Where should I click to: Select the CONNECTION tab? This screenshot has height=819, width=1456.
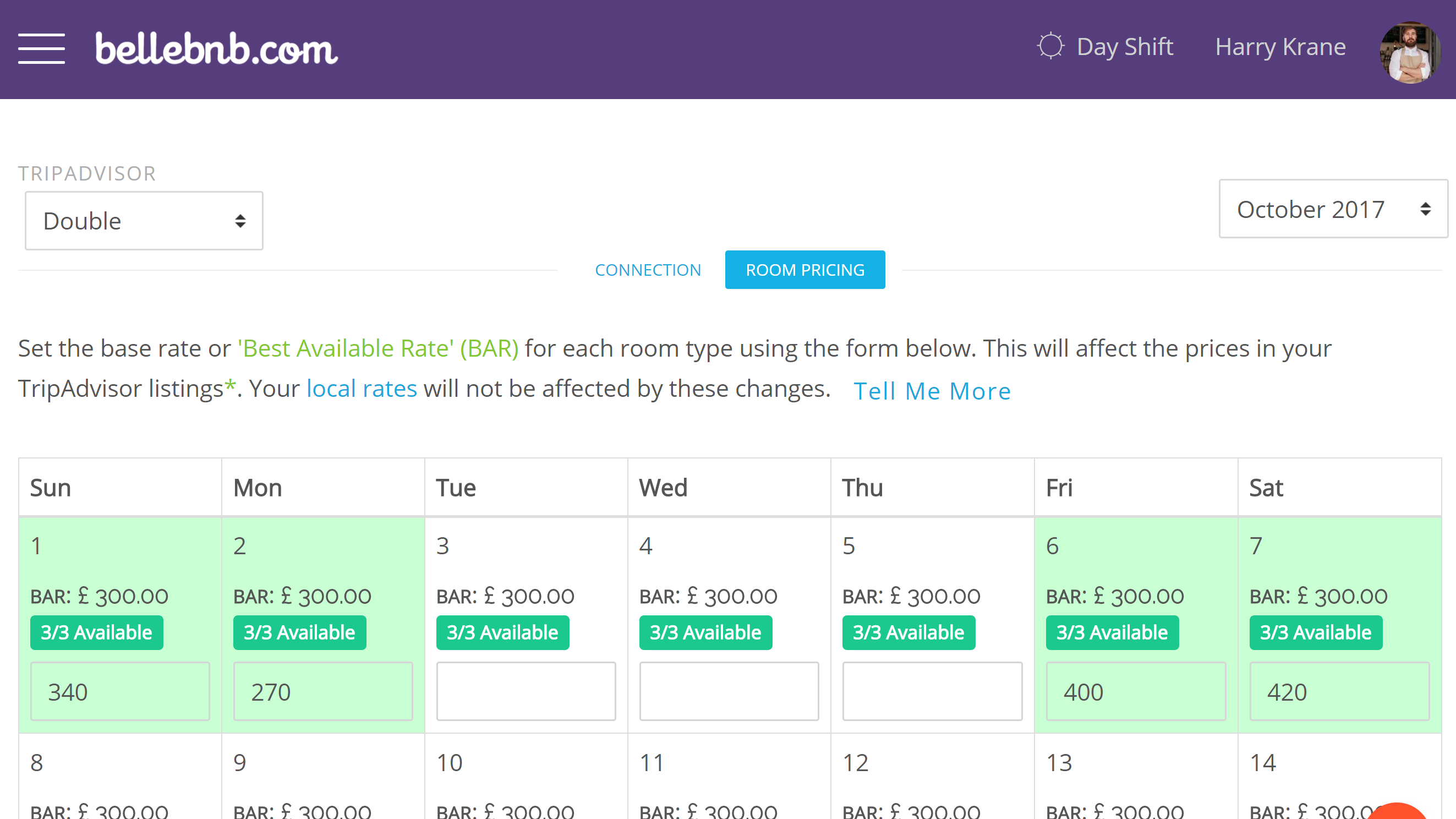point(647,269)
